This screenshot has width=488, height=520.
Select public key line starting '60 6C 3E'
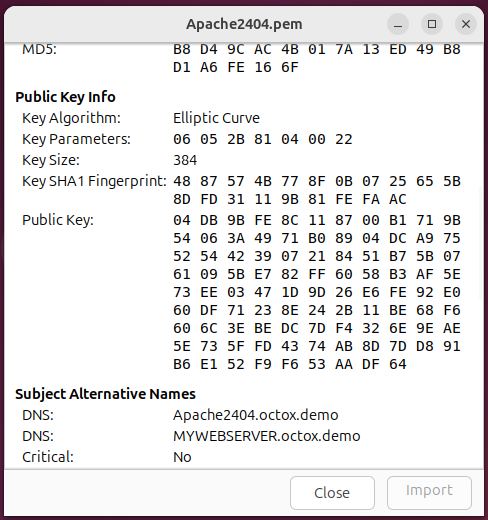tap(317, 328)
